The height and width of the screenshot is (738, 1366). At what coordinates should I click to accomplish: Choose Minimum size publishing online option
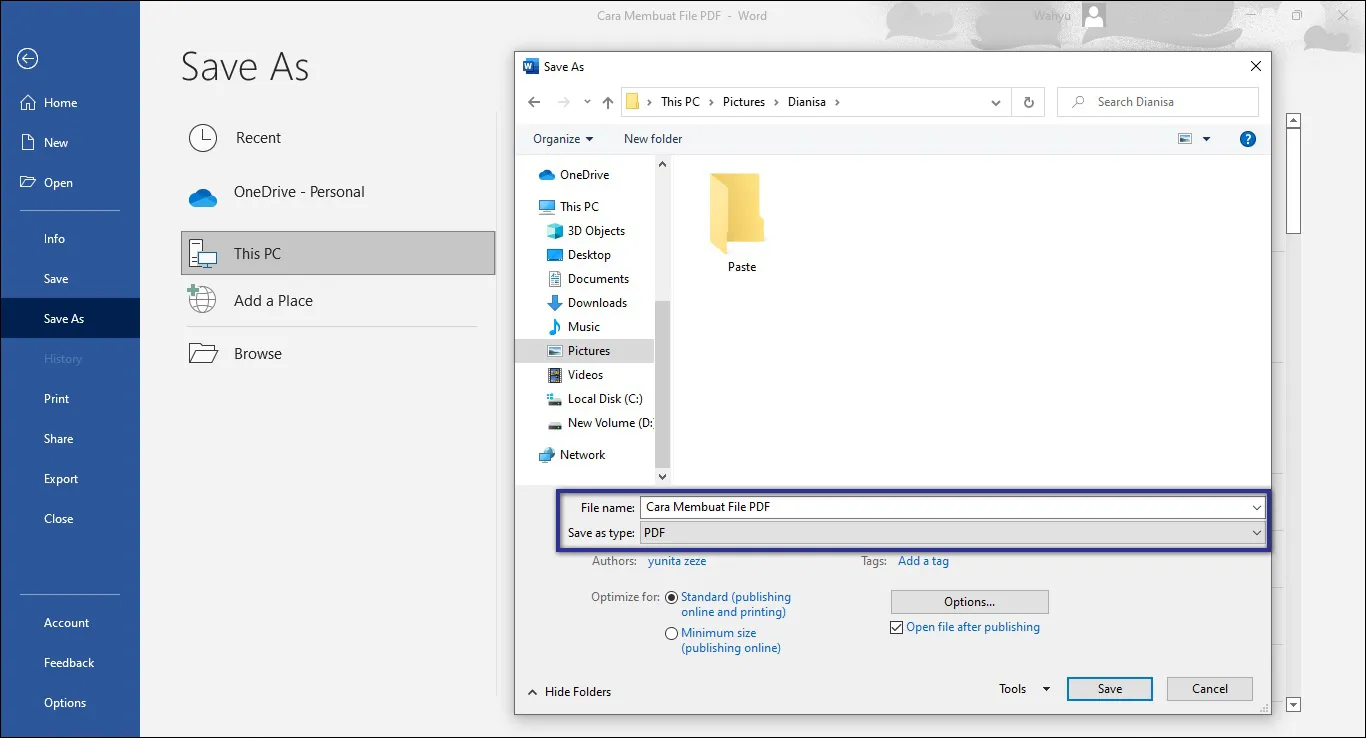click(671, 633)
